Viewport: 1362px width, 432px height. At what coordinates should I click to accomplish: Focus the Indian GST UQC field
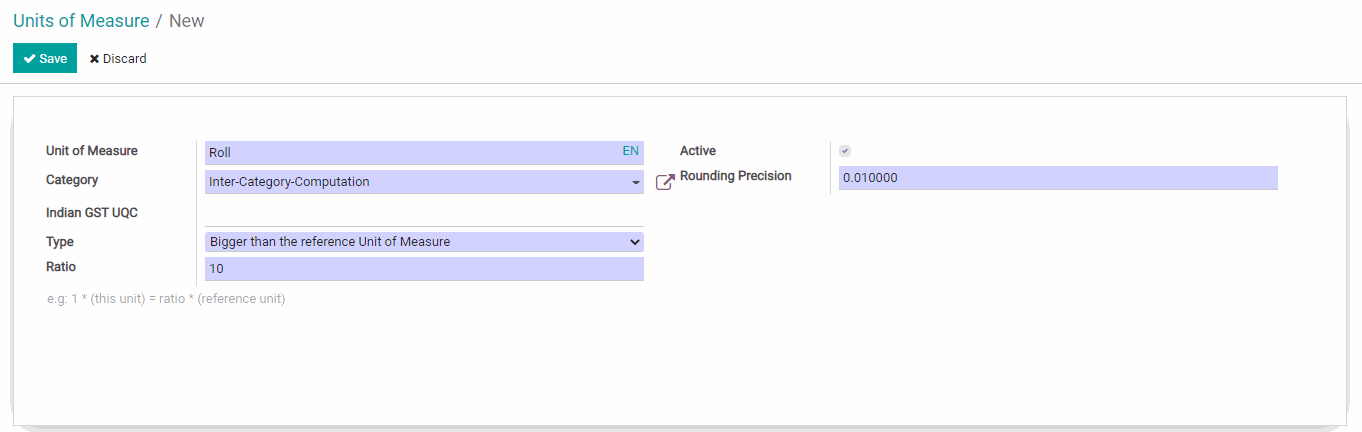(x=424, y=214)
